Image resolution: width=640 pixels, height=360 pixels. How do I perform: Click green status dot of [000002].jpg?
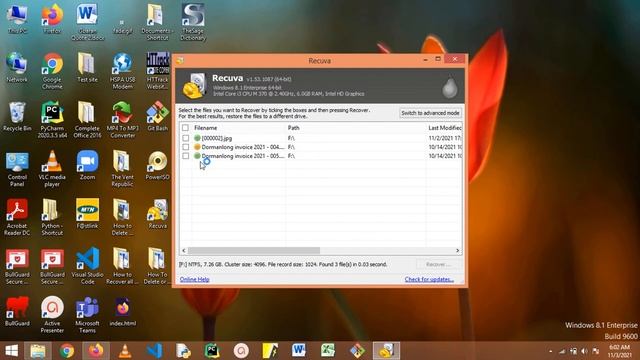coord(197,138)
